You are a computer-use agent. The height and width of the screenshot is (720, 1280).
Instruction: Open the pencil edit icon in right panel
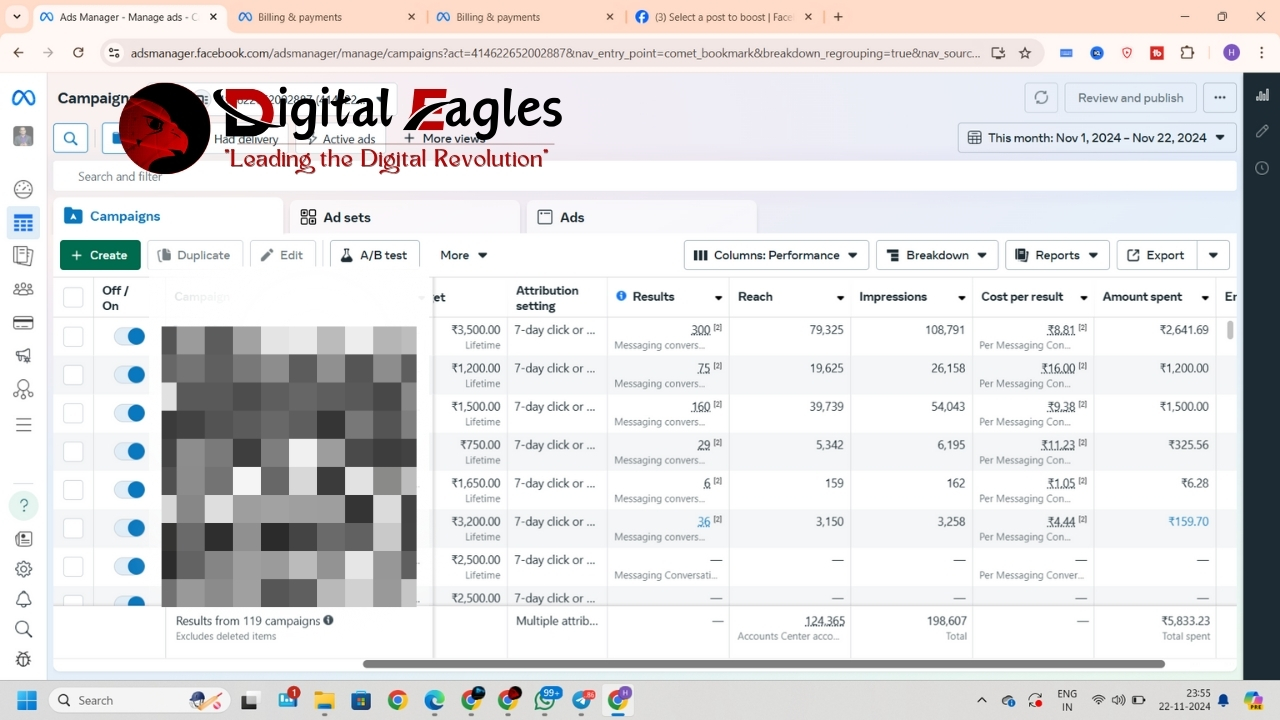tap(1262, 131)
